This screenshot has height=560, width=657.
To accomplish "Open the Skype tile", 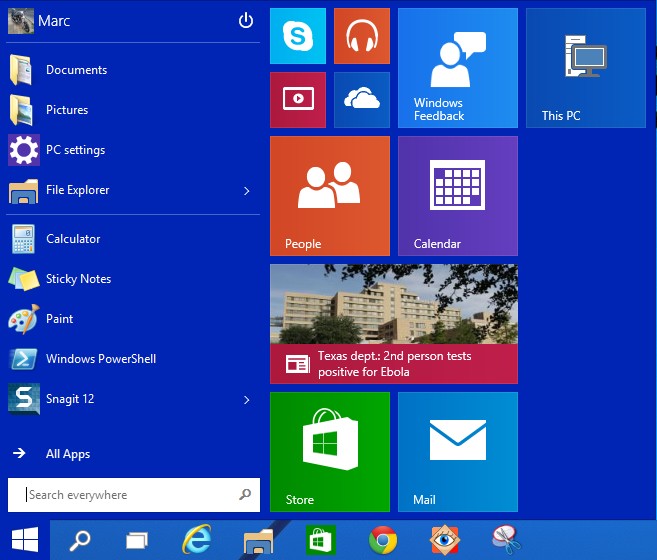I will pos(297,36).
